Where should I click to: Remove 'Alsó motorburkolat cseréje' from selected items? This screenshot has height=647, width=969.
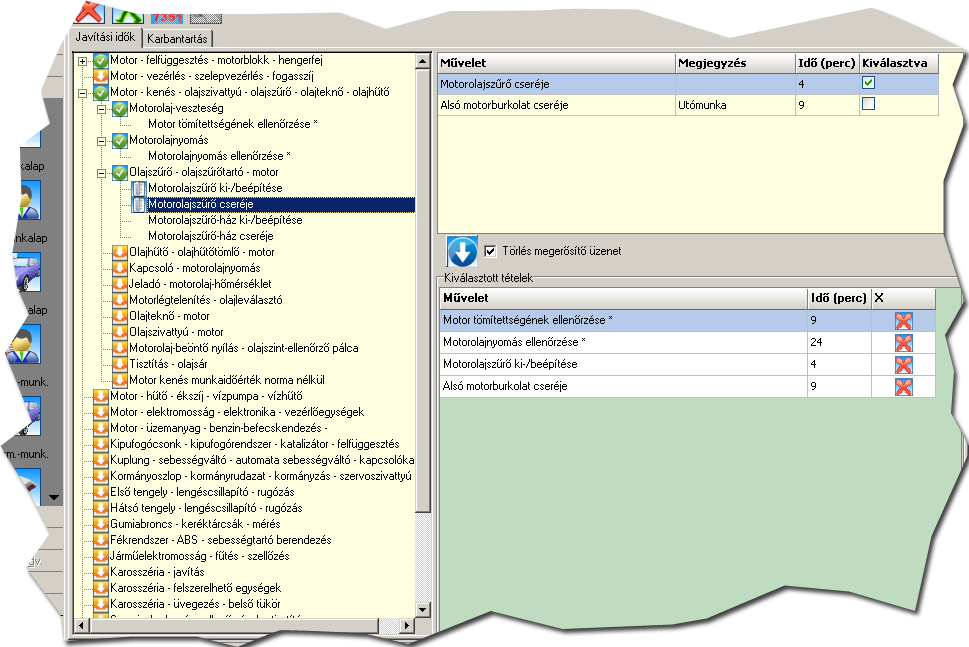pyautogui.click(x=904, y=386)
